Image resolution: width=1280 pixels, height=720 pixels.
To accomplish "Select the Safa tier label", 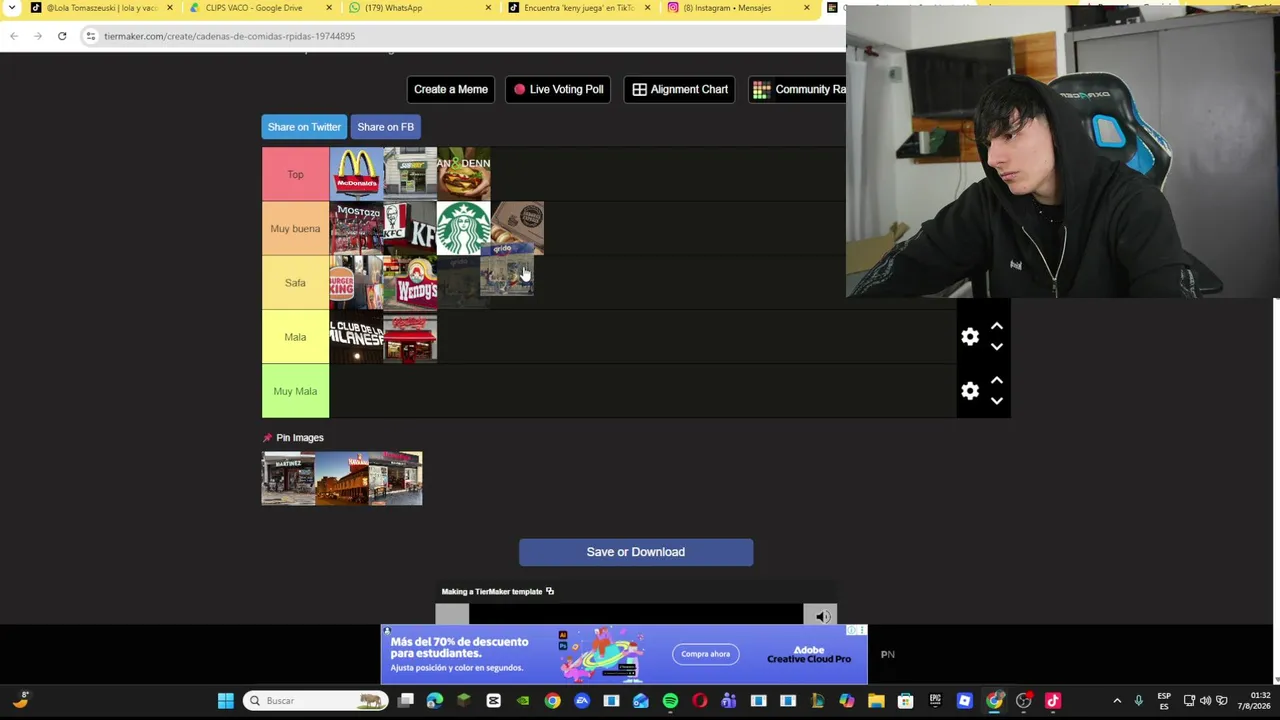I will click(295, 283).
